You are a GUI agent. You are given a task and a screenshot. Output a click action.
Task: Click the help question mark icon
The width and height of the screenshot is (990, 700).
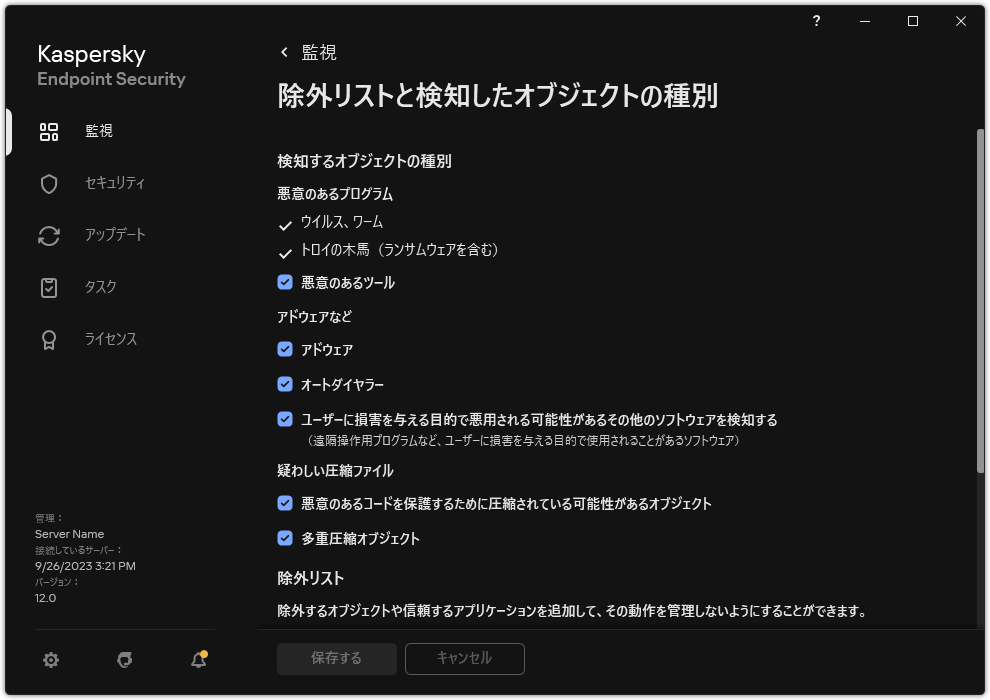pyautogui.click(x=816, y=21)
